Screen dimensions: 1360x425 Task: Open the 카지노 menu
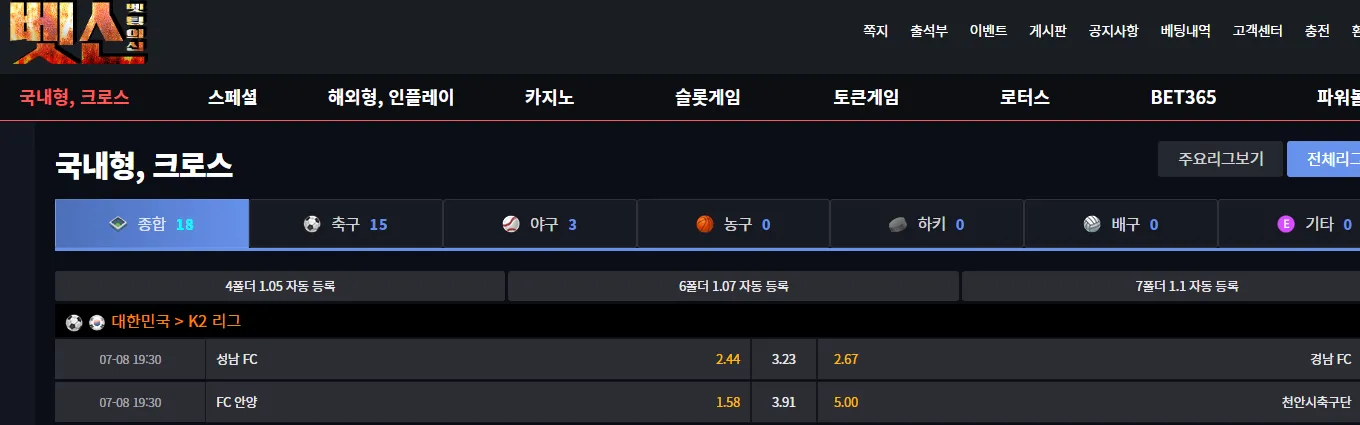(x=549, y=98)
